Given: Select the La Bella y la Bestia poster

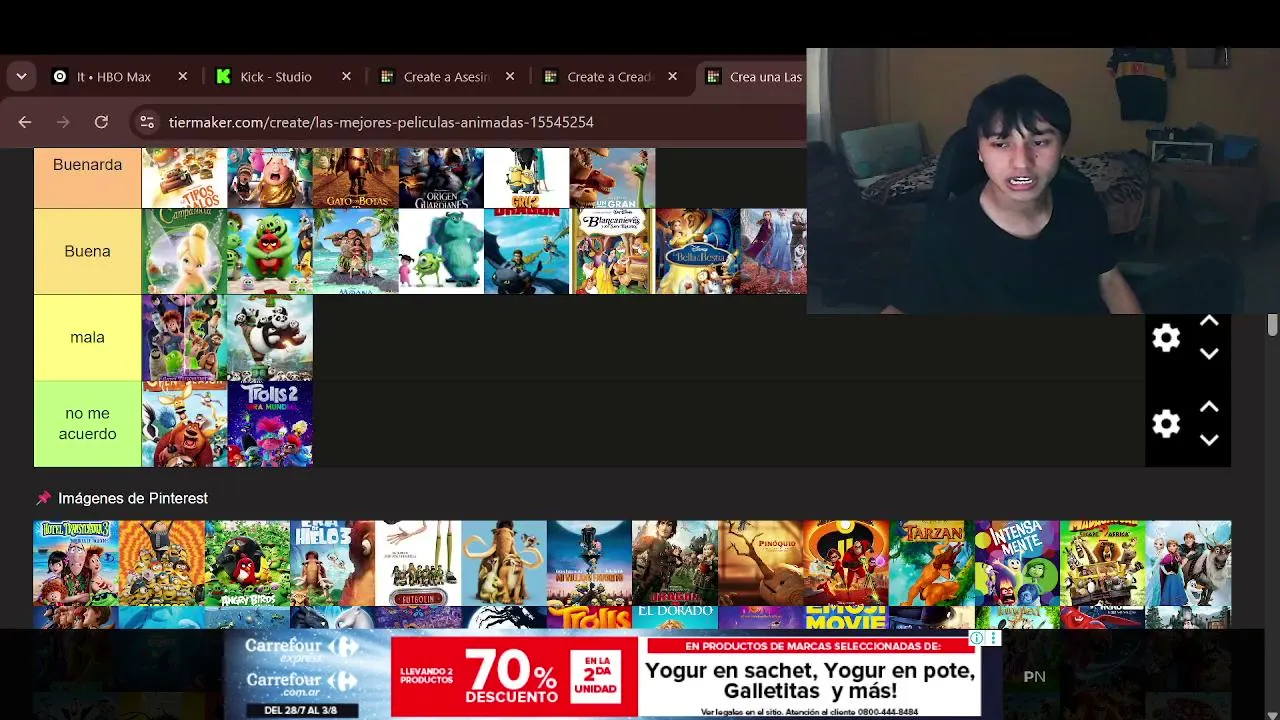Looking at the screenshot, I should coord(698,251).
